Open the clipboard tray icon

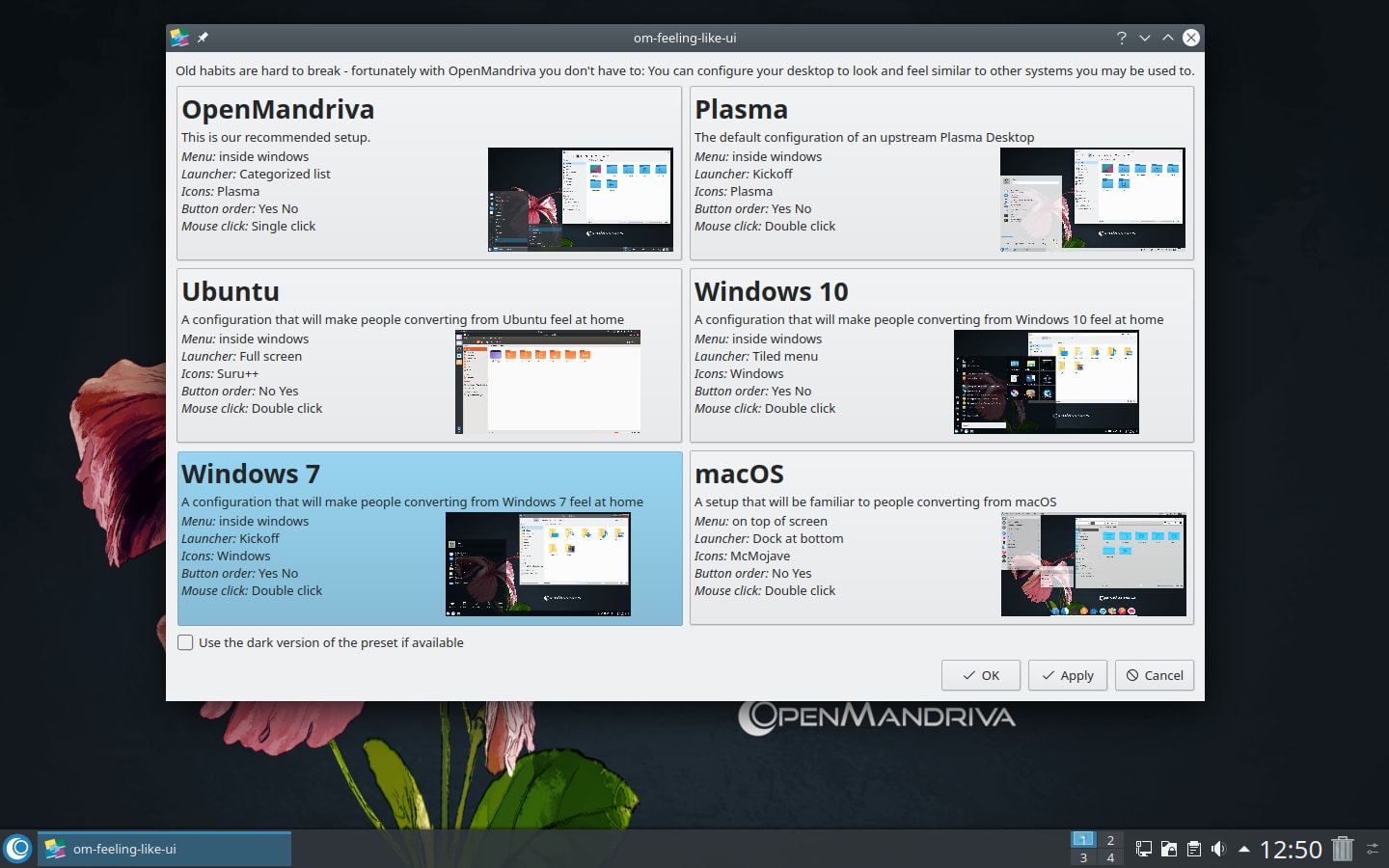coord(1194,849)
